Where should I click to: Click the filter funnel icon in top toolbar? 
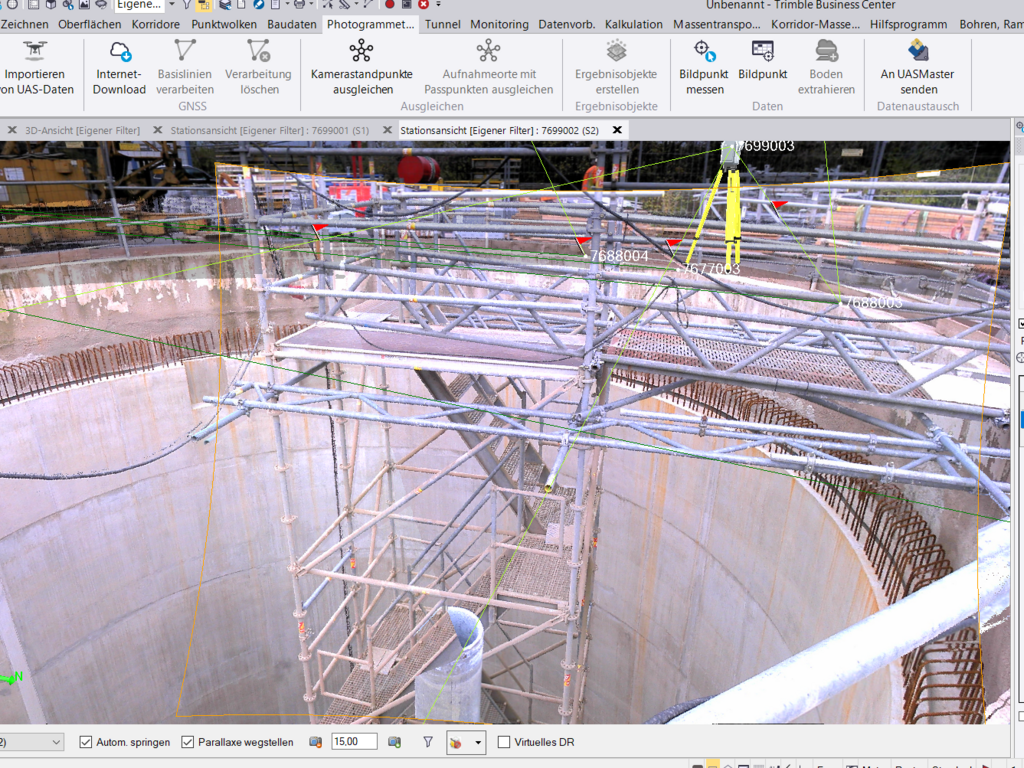click(x=187, y=5)
